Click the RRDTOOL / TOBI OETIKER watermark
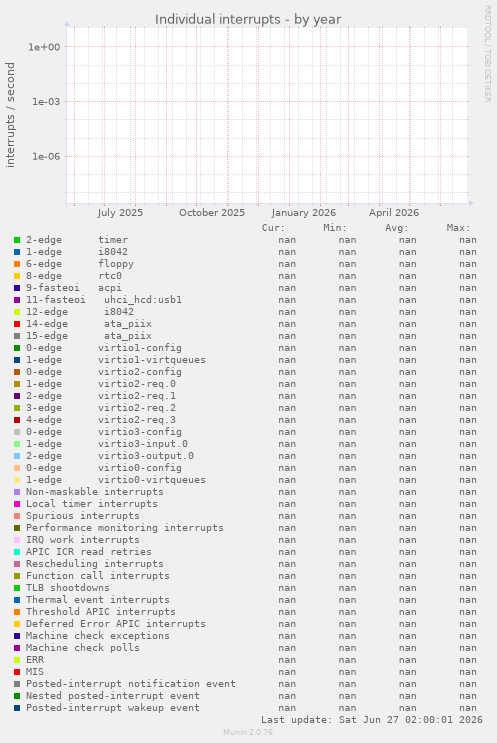This screenshot has width=497, height=743. (487, 54)
